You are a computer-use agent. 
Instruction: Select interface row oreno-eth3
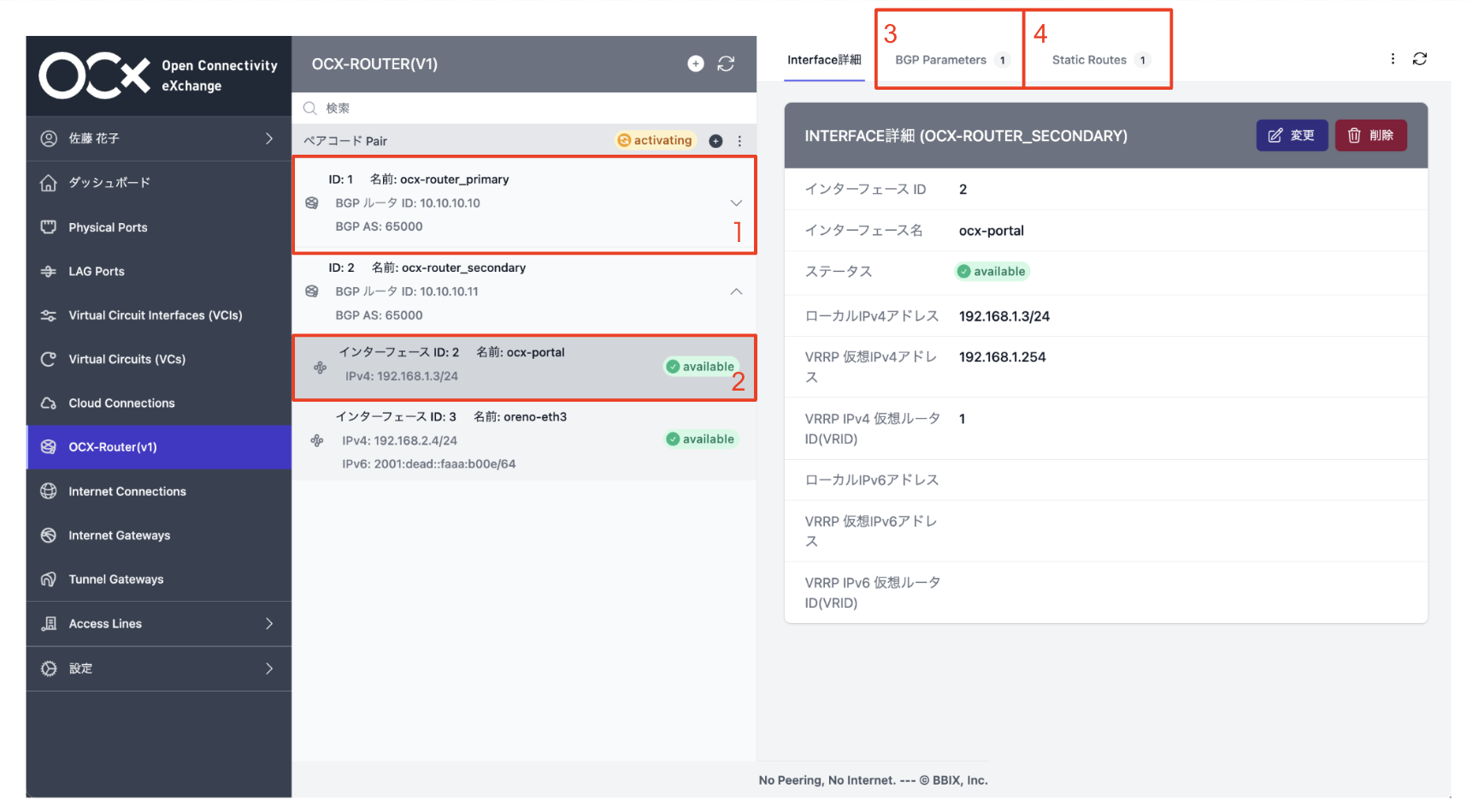coord(524,441)
